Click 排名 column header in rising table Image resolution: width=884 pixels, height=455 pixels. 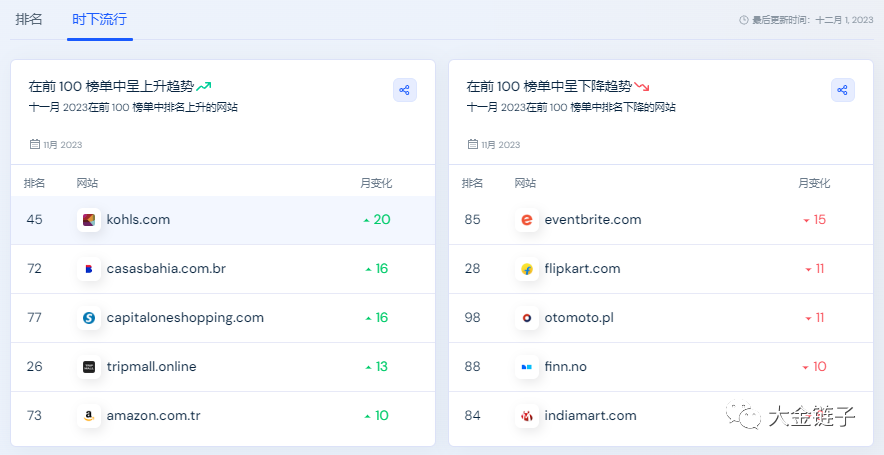click(34, 183)
